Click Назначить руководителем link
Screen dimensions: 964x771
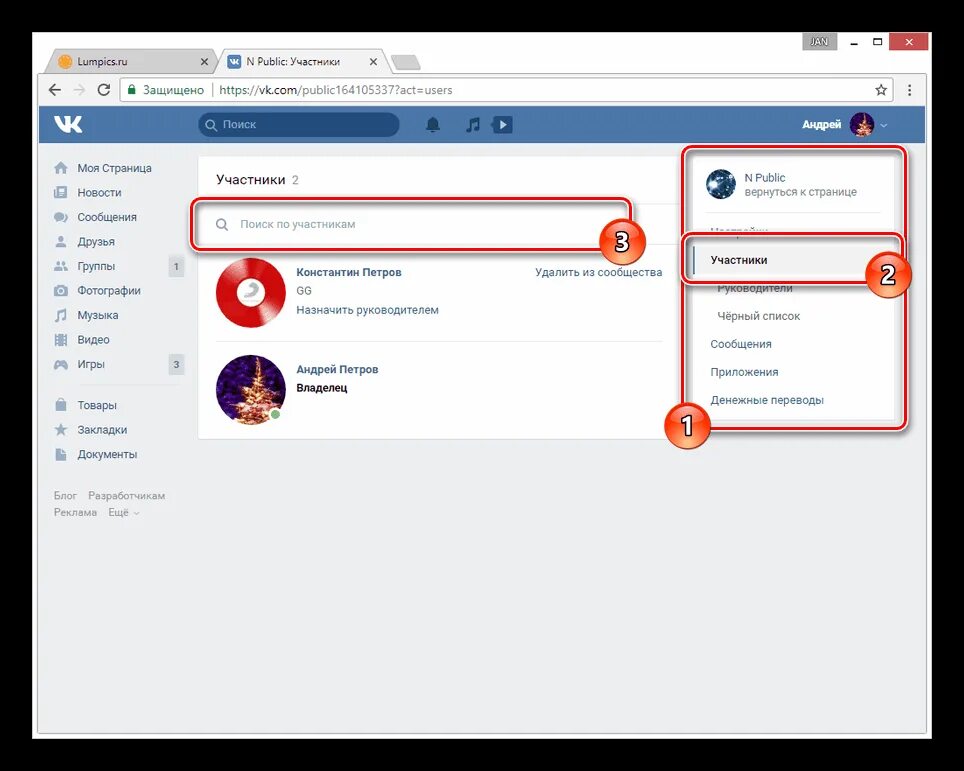(367, 310)
